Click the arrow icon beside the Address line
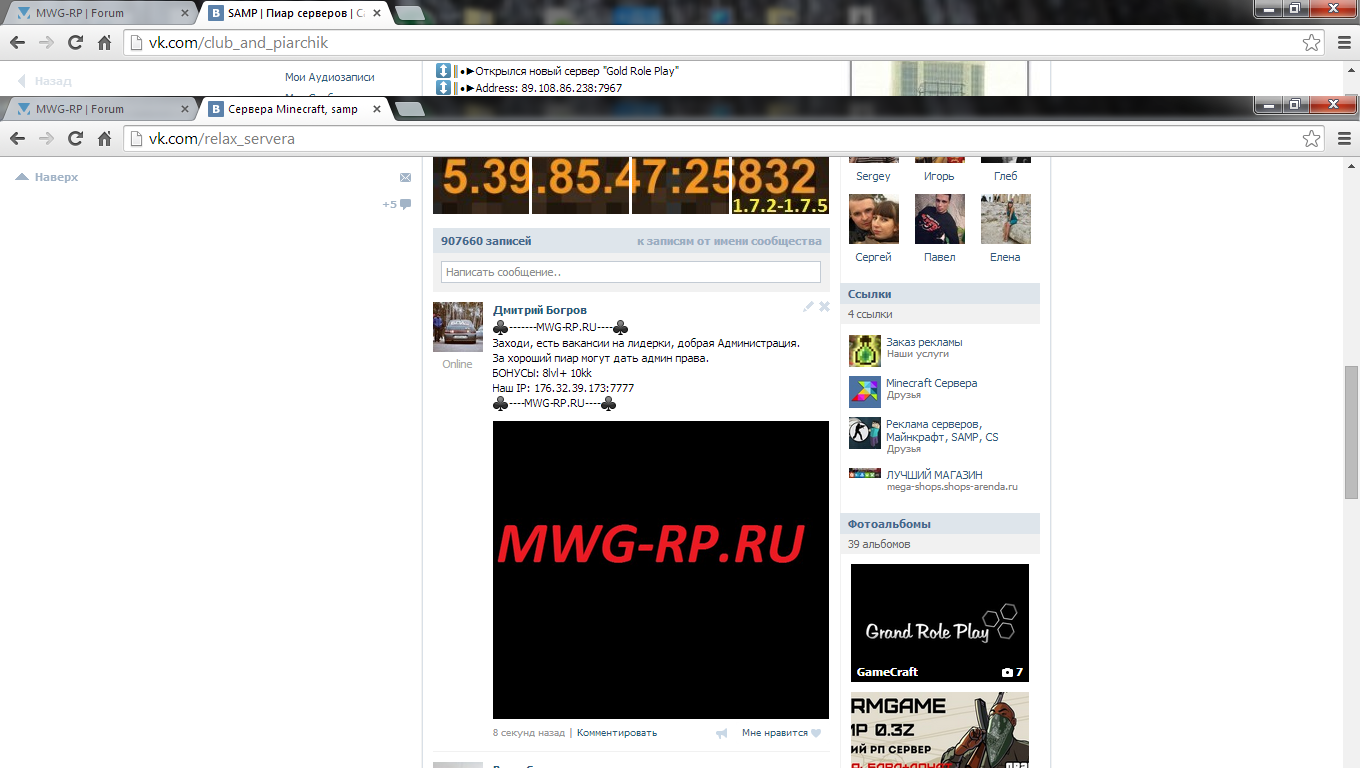1360x768 pixels. pos(444,88)
